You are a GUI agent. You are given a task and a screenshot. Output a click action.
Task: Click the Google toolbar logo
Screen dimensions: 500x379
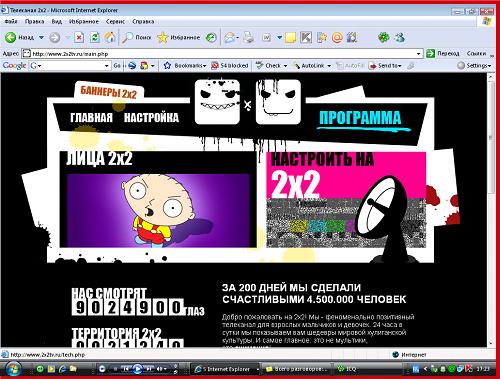coord(14,66)
